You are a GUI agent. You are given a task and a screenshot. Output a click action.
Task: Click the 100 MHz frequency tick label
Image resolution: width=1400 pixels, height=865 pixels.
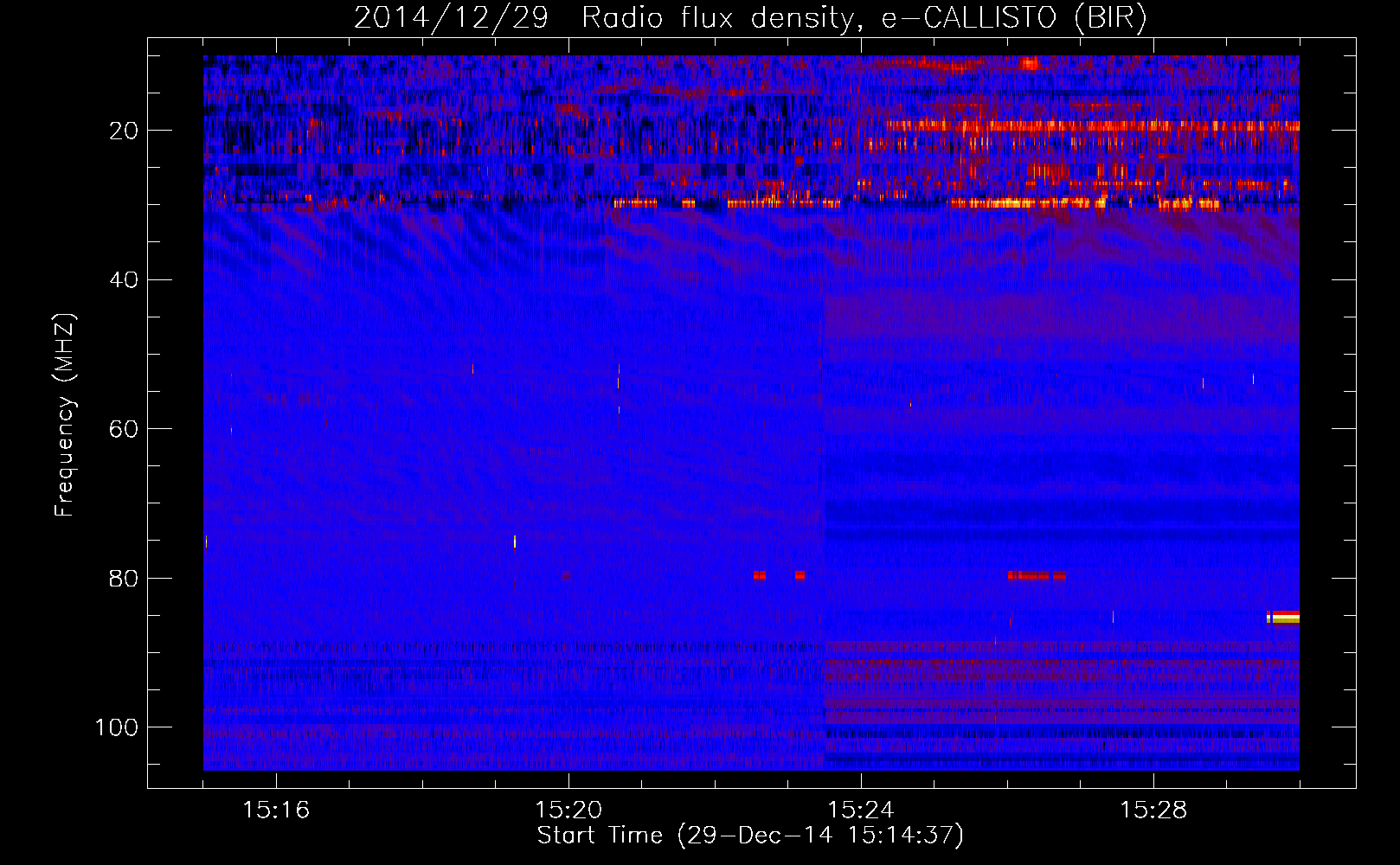coord(117,727)
